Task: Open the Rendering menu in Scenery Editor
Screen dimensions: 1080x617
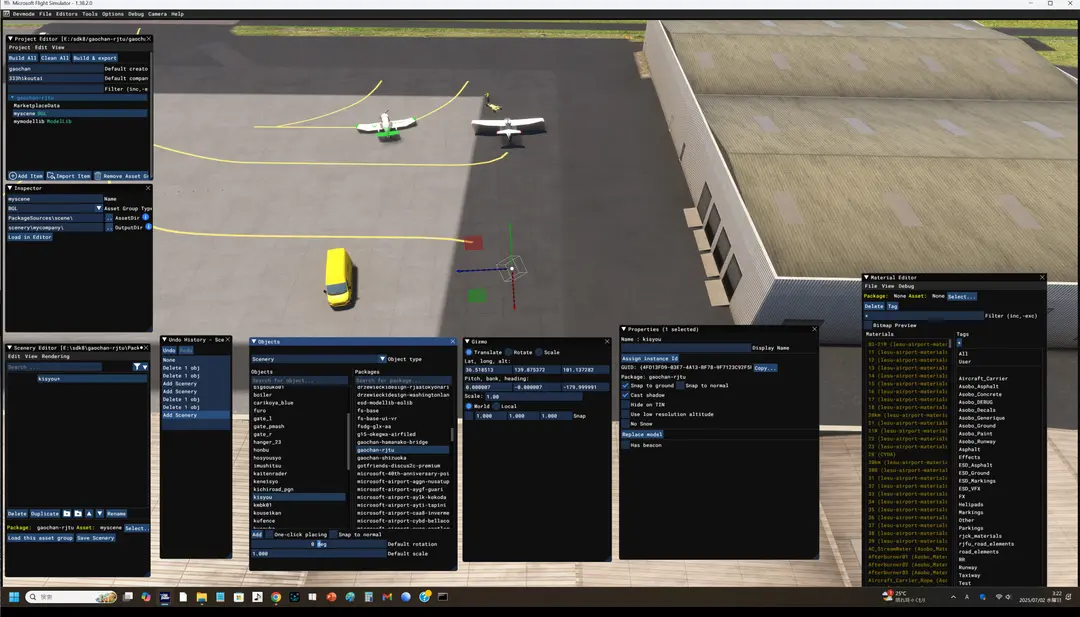Action: (x=56, y=357)
